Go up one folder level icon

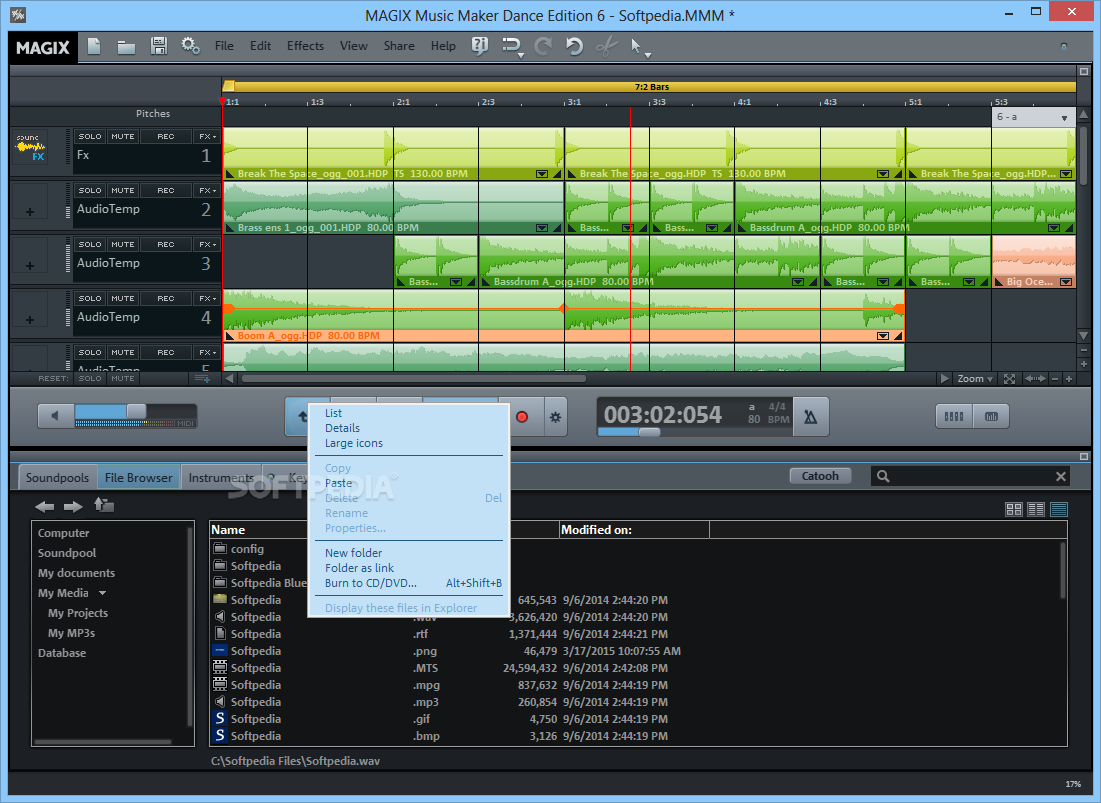pyautogui.click(x=104, y=505)
